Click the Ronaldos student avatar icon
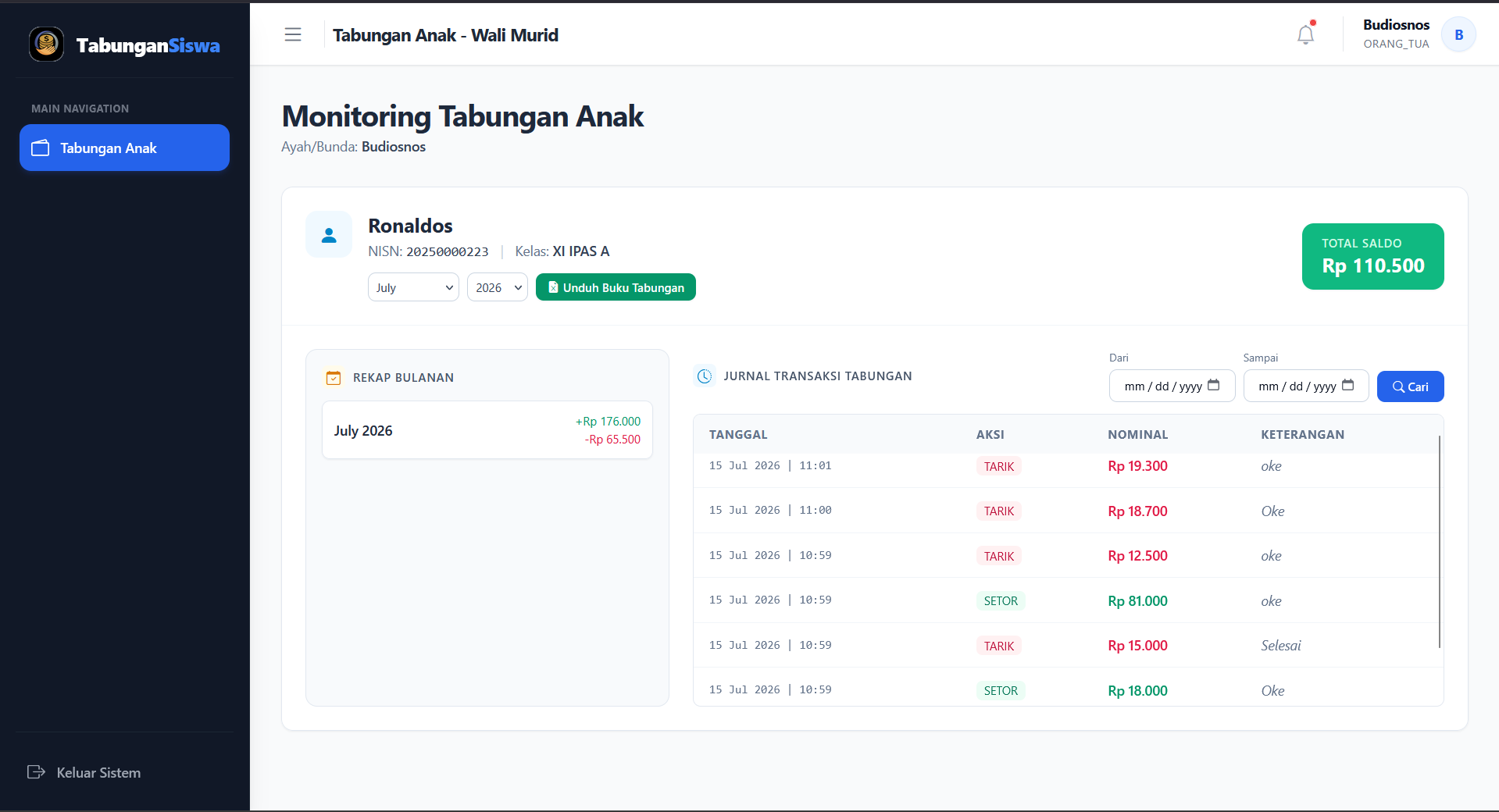1499x812 pixels. pos(329,234)
